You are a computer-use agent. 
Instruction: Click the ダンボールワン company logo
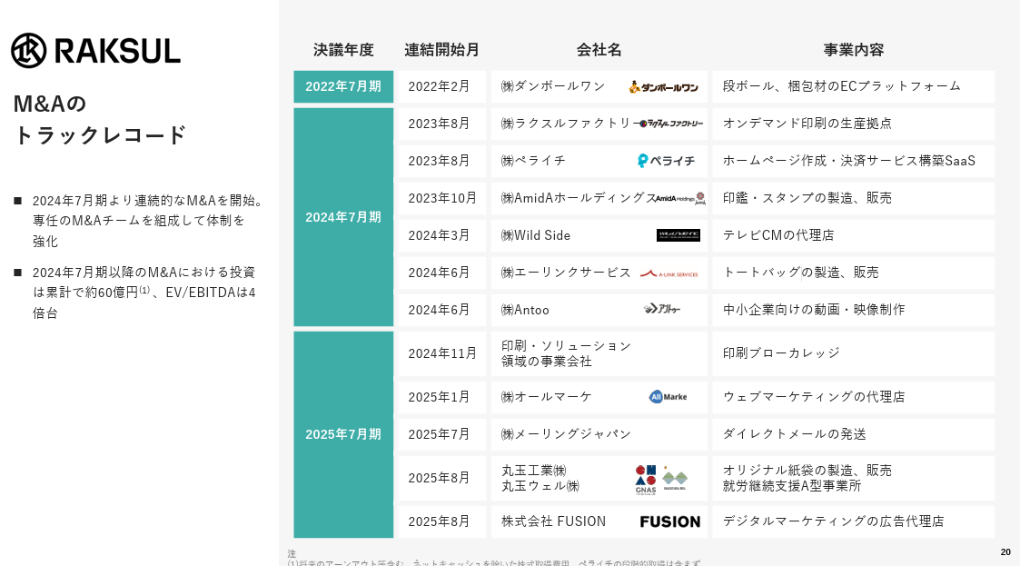click(x=664, y=87)
